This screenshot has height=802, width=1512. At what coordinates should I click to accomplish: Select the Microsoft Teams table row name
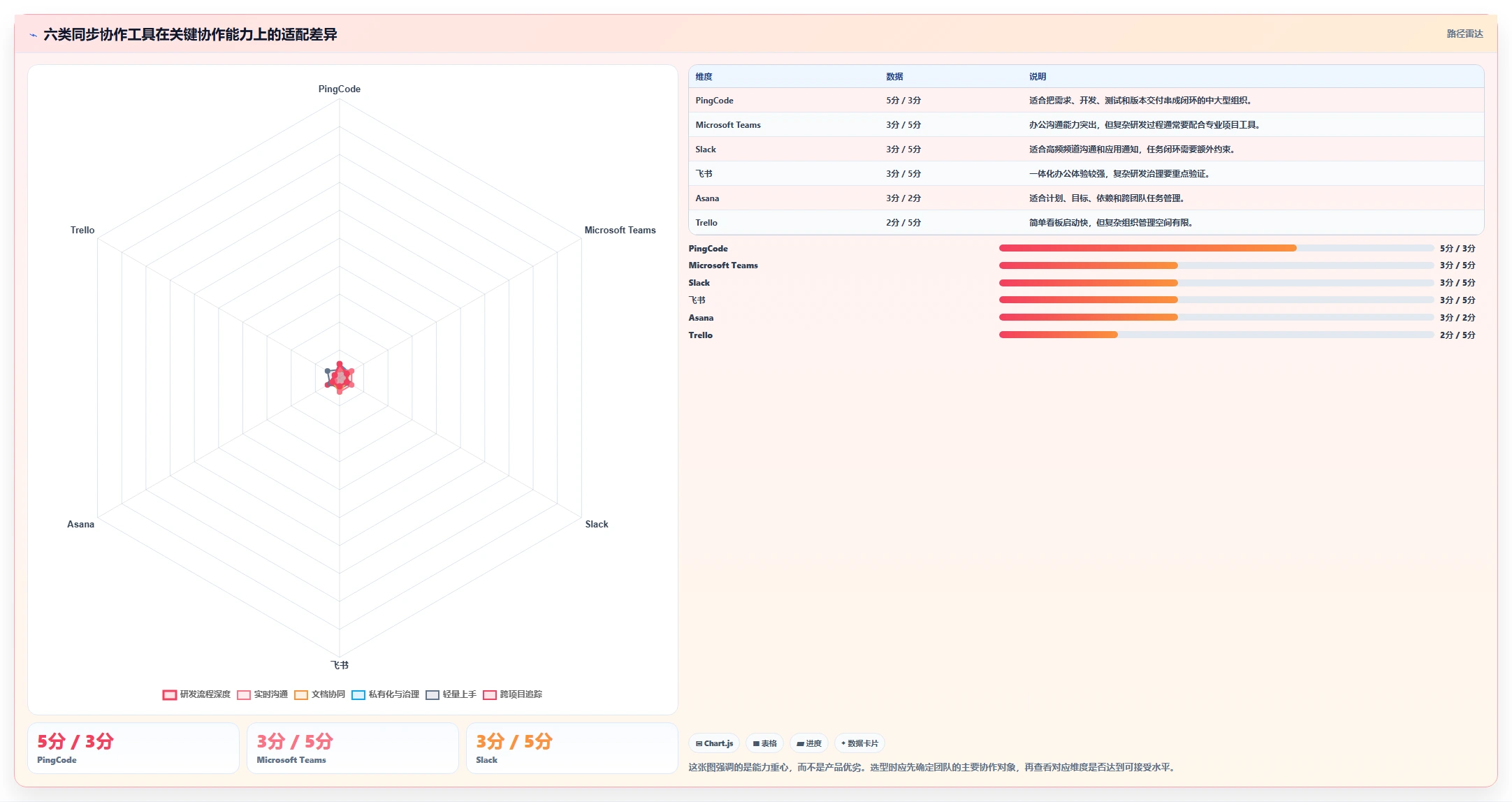point(728,125)
